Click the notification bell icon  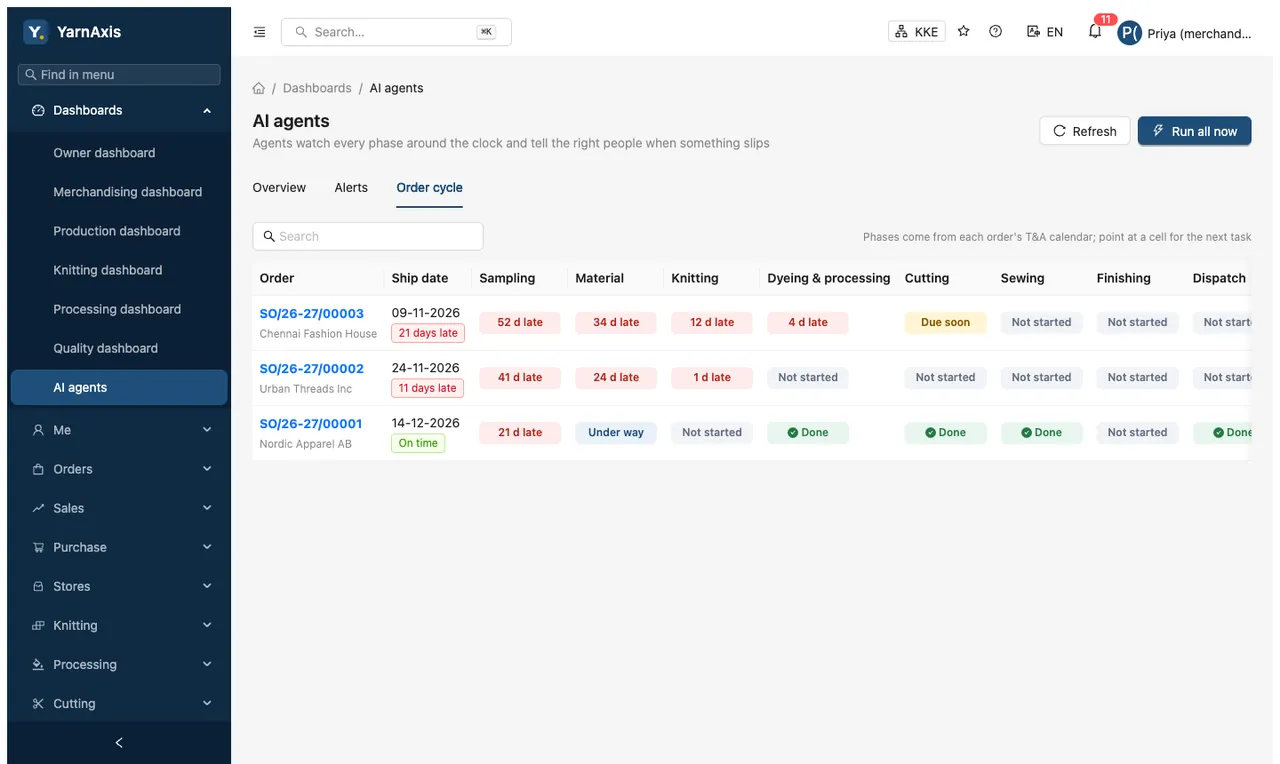coord(1095,32)
